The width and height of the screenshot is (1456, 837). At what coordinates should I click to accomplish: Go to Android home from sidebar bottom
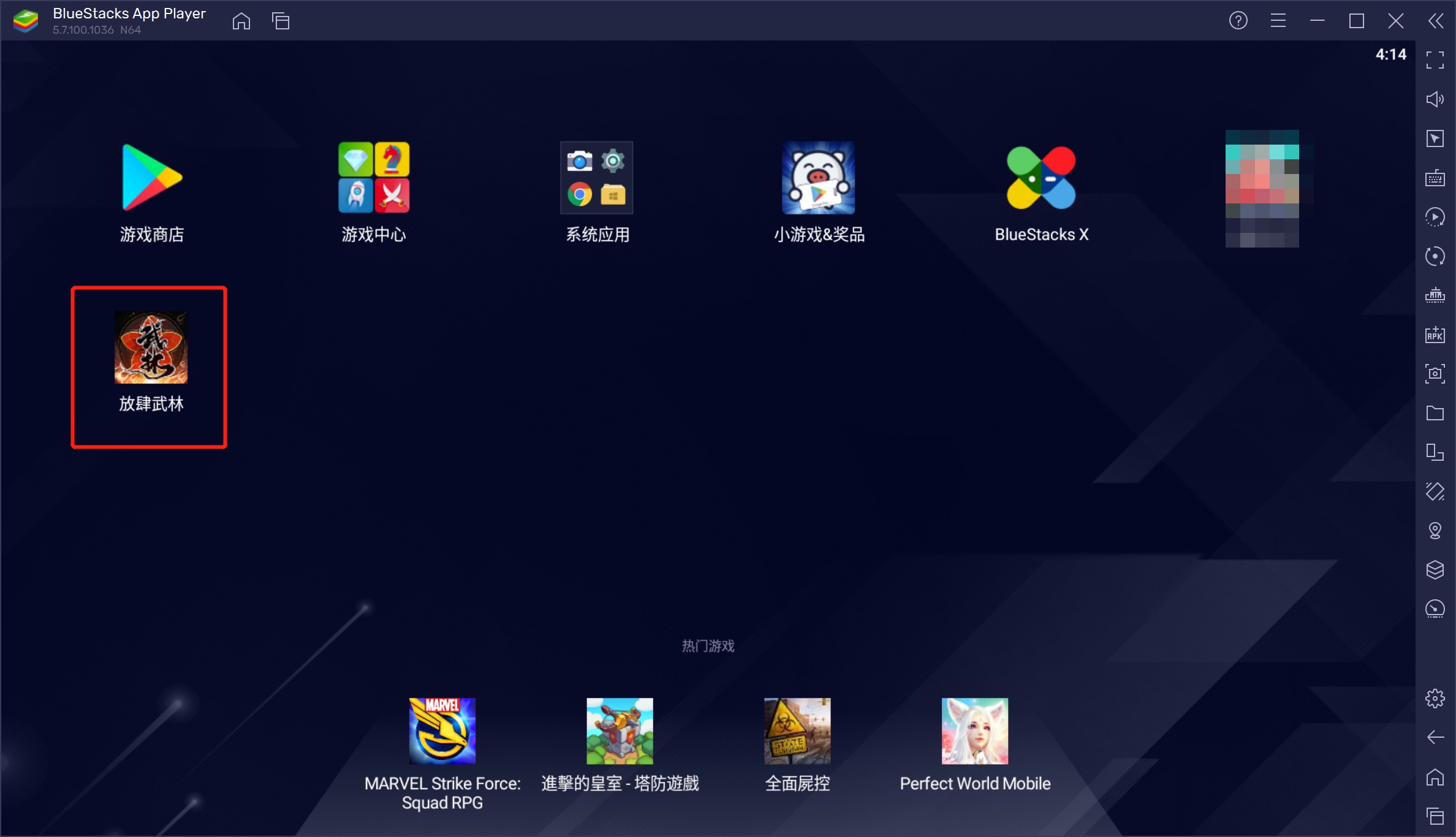(1435, 777)
